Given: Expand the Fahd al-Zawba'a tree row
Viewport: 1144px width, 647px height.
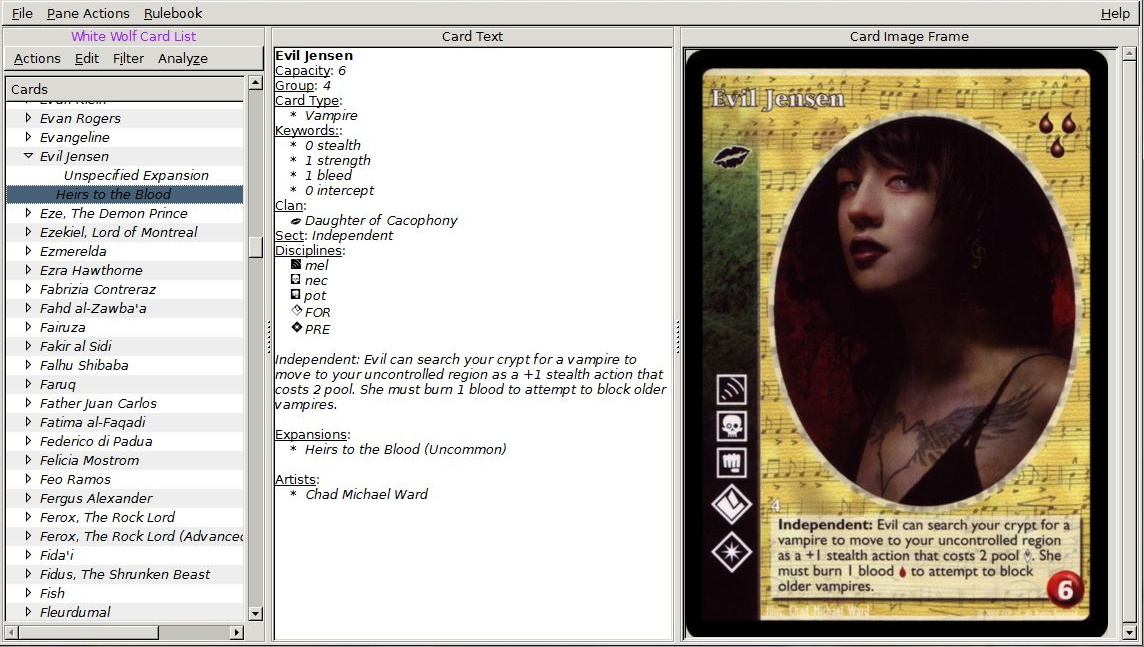Looking at the screenshot, I should (28, 307).
